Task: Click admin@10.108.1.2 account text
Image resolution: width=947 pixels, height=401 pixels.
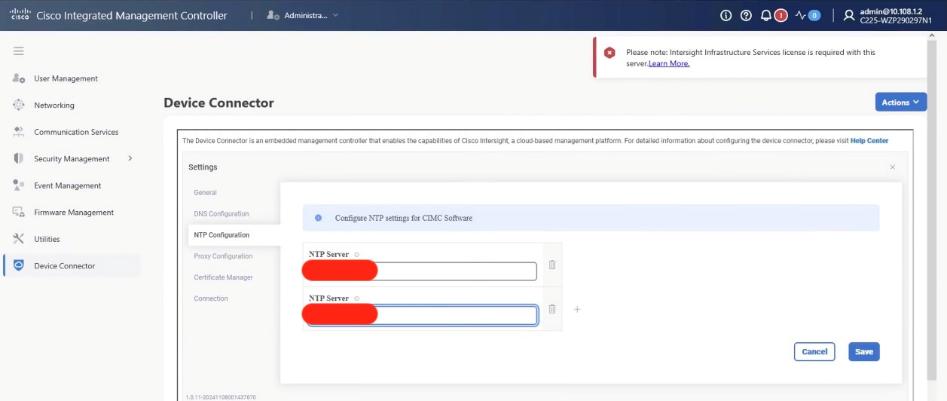Action: (x=891, y=11)
